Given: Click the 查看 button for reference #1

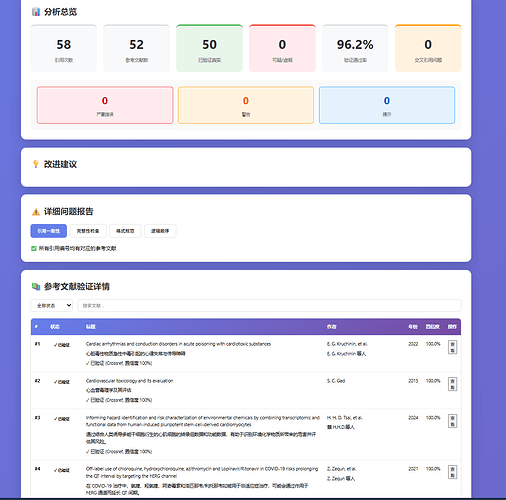Looking at the screenshot, I should coord(452,347).
